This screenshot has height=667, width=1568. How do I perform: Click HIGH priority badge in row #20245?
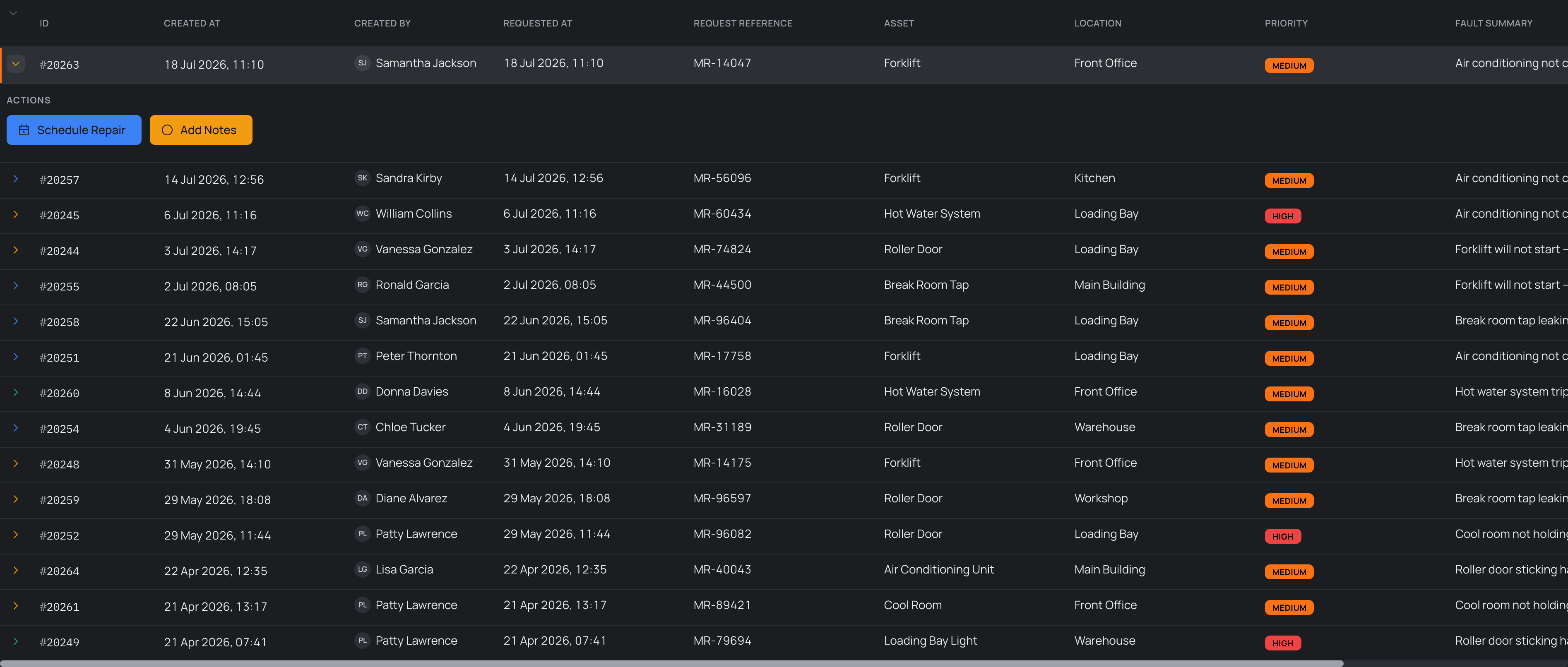1282,216
